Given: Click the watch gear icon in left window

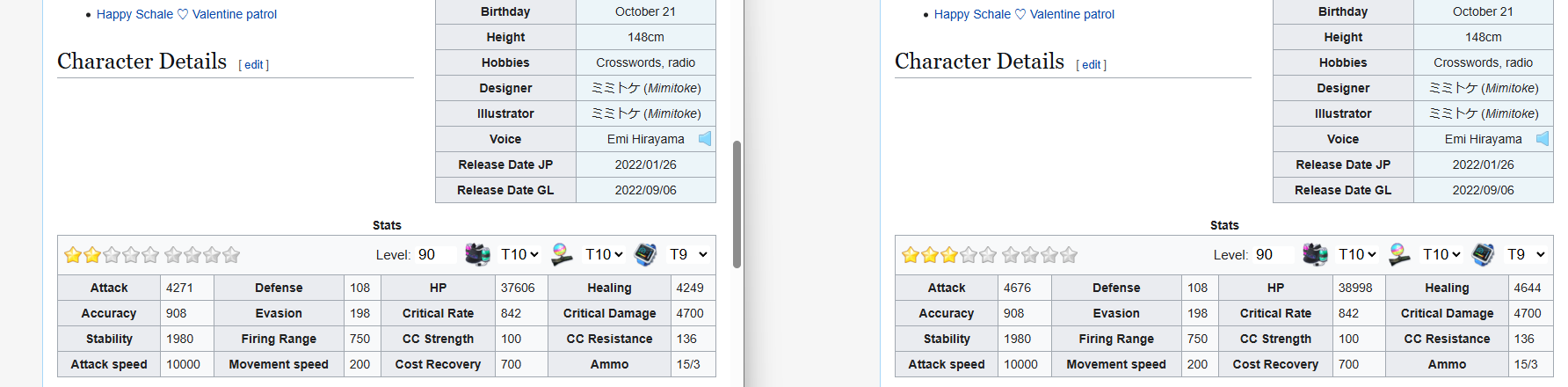Looking at the screenshot, I should 646,254.
